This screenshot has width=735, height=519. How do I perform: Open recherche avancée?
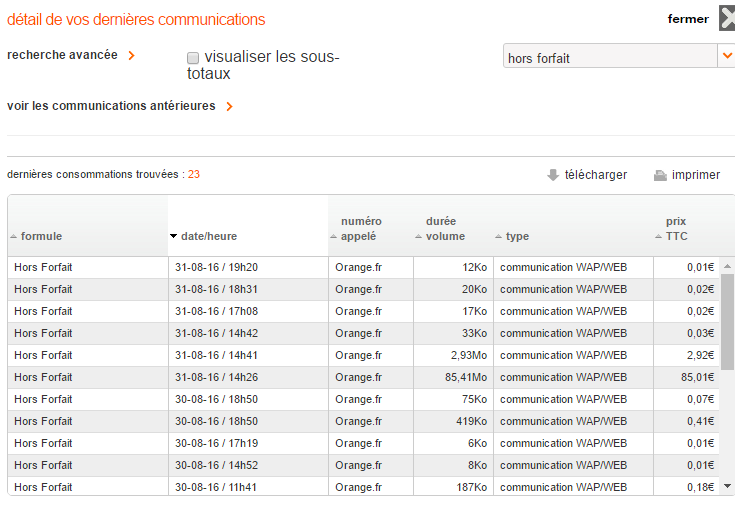62,55
